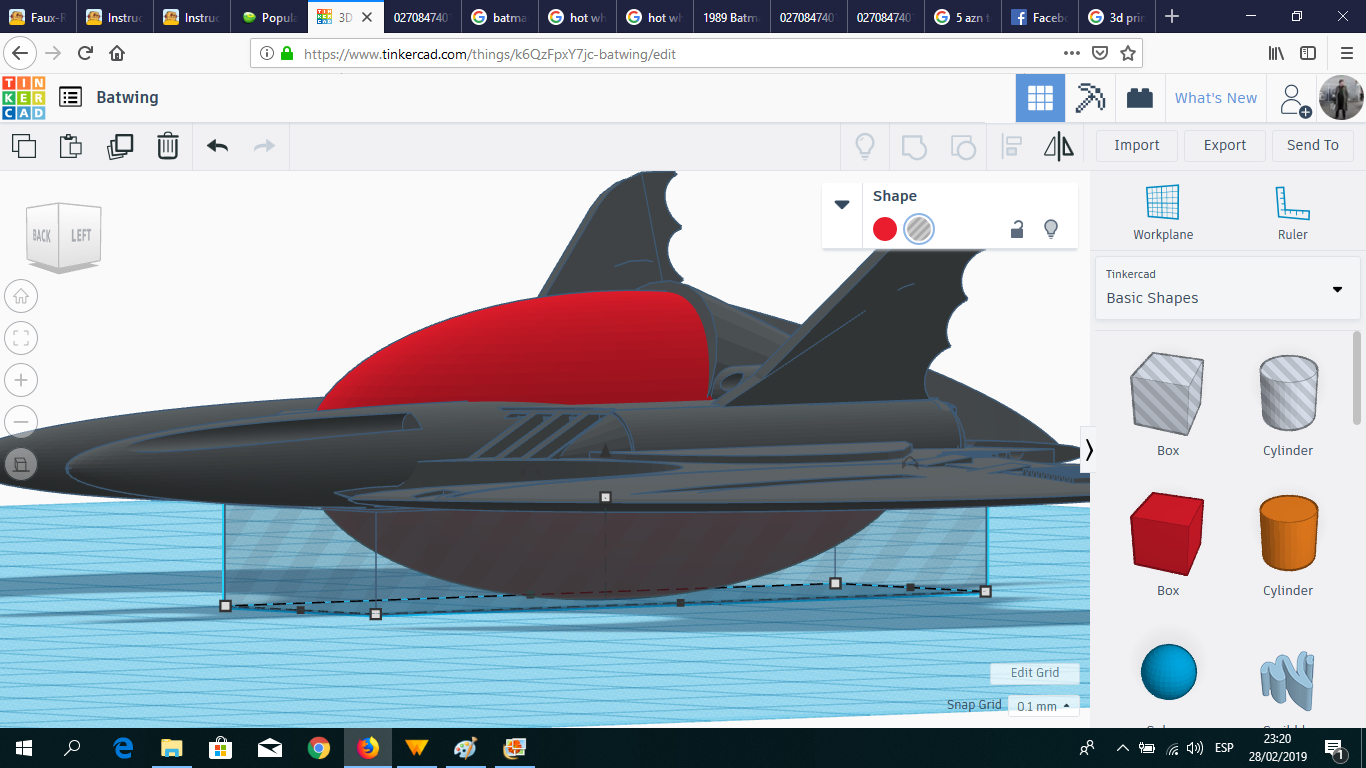This screenshot has width=1366, height=768.
Task: Click the Import button
Action: (x=1137, y=145)
